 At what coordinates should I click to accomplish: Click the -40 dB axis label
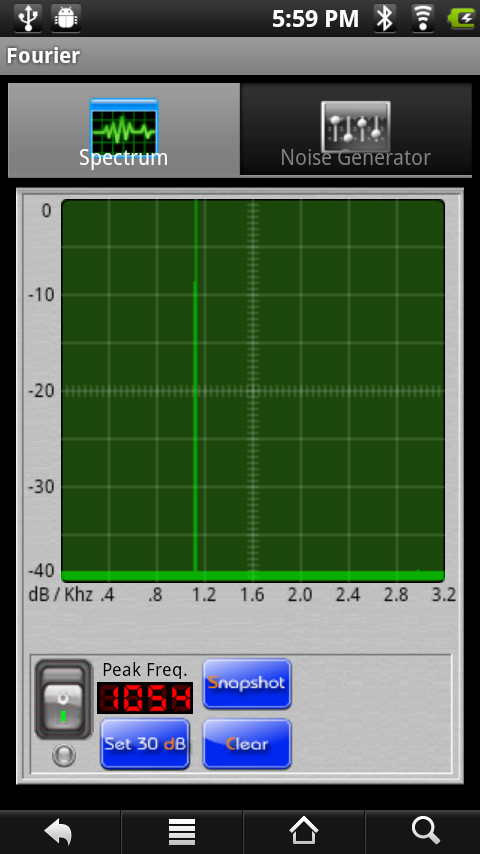(41, 571)
